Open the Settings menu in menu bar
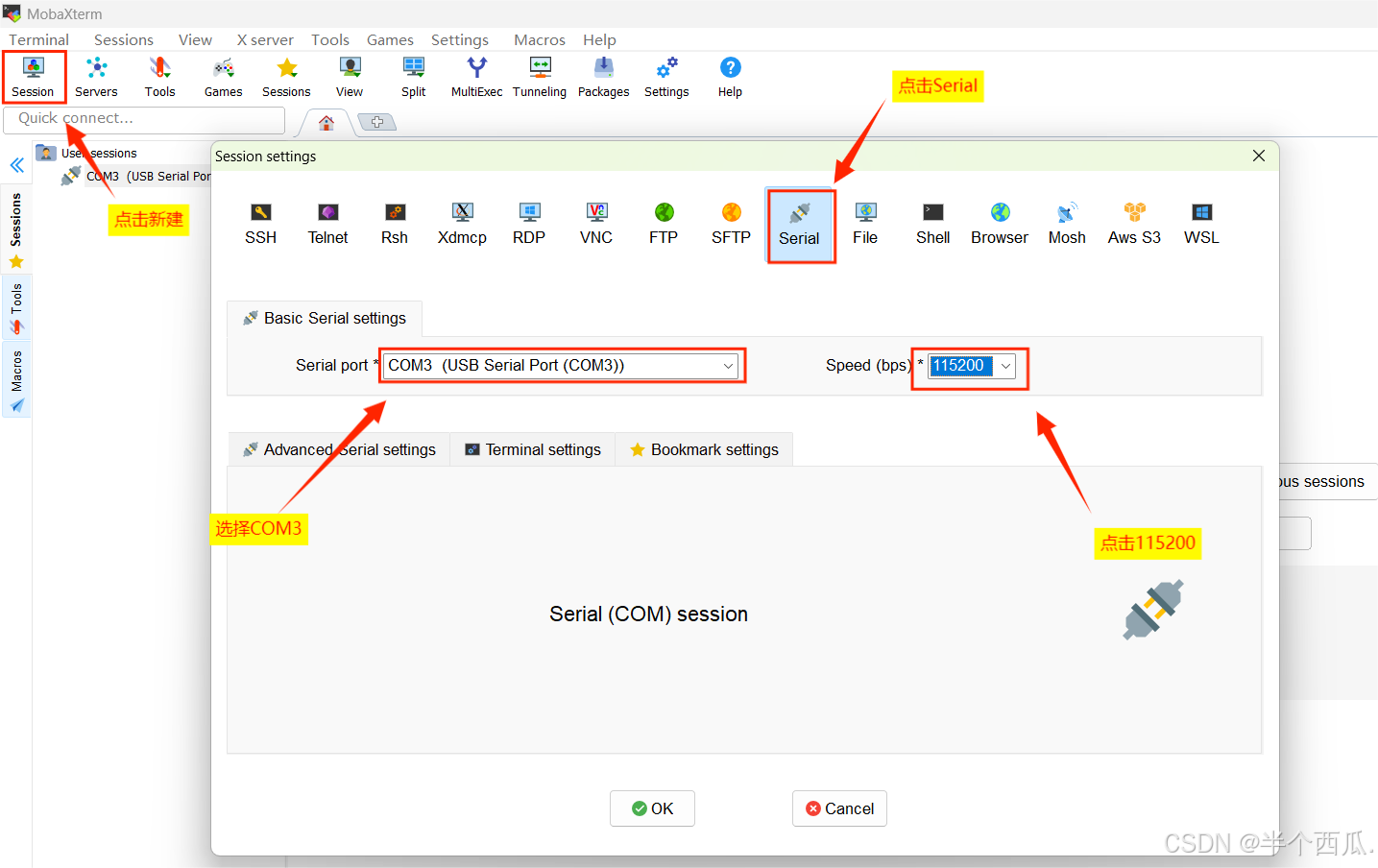1378x868 pixels. tap(460, 39)
